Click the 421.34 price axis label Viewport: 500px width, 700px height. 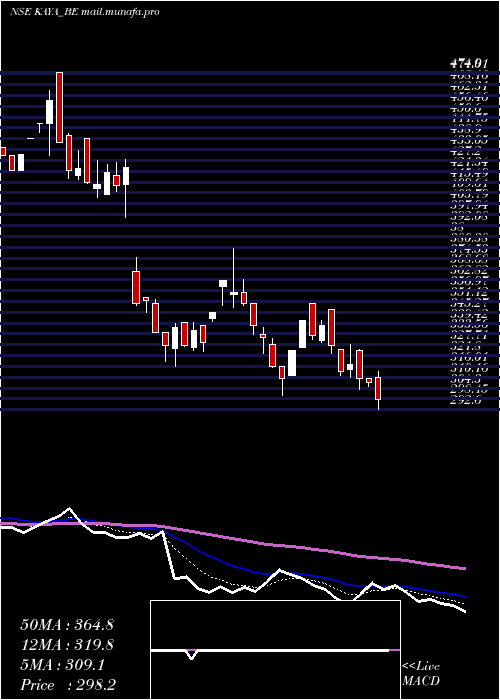[468, 163]
